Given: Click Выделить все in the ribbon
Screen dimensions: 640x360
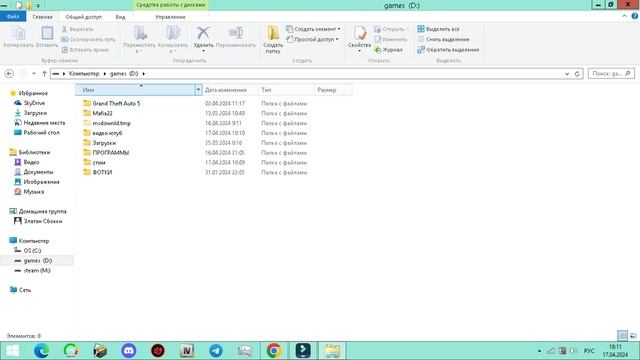Looking at the screenshot, I should pos(438,29).
